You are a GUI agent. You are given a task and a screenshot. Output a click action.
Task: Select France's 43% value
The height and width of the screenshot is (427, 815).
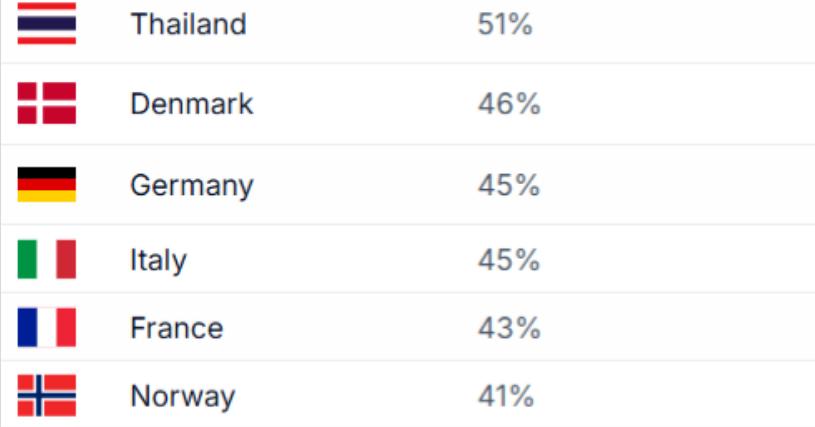click(x=508, y=328)
